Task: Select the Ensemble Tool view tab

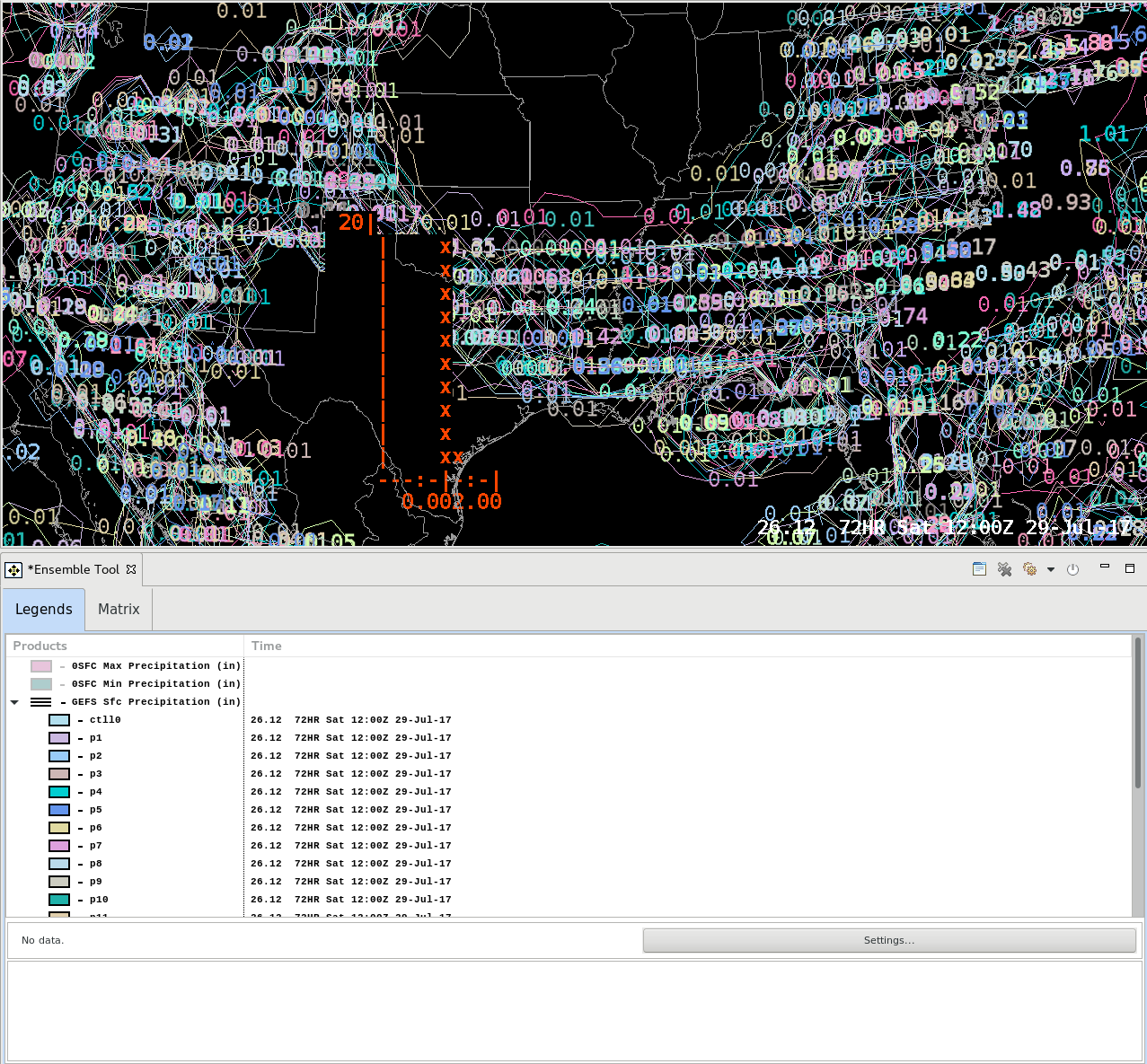Action: (74, 569)
